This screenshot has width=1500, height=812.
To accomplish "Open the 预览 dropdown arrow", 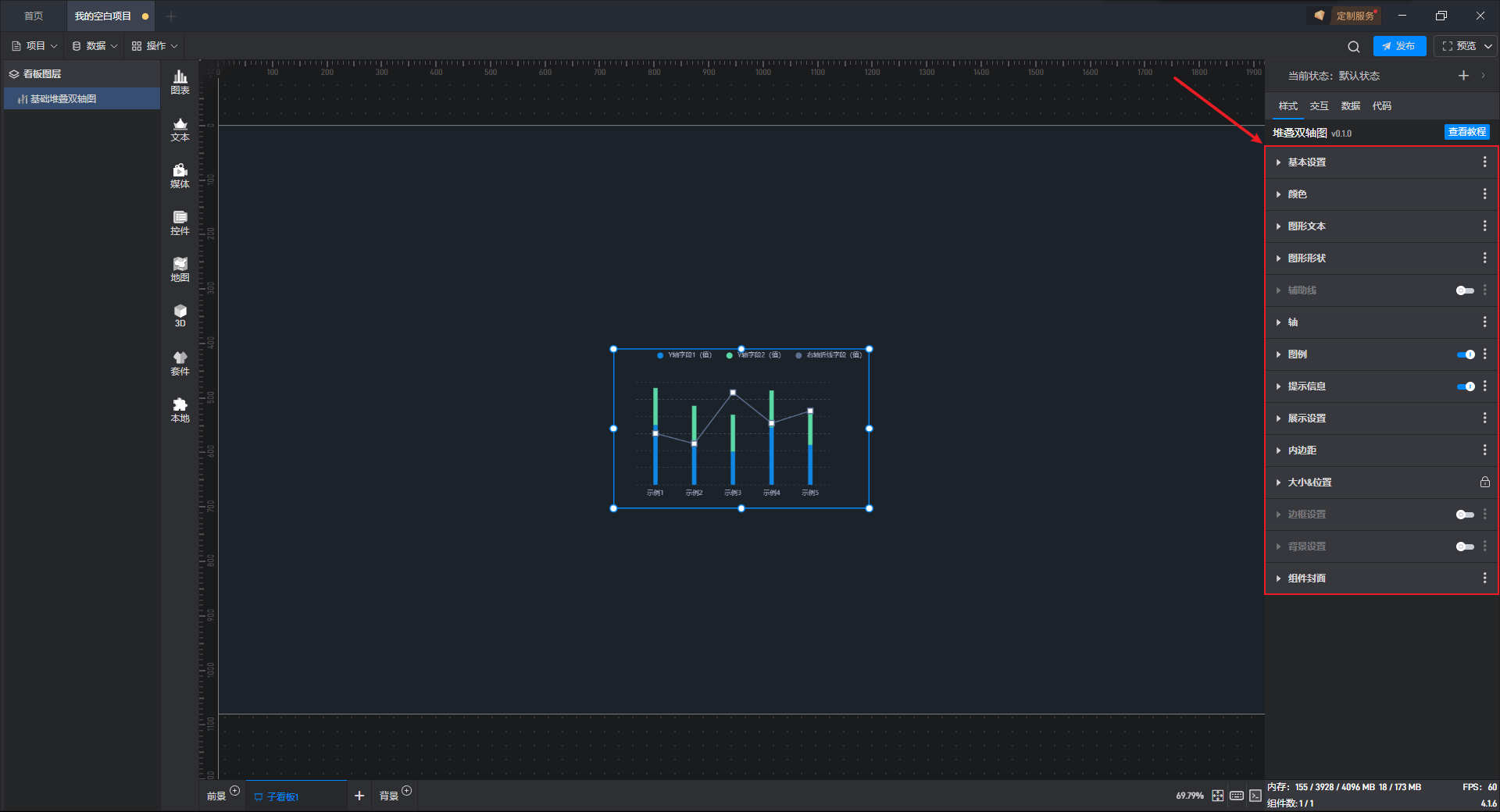I will click(x=1488, y=46).
